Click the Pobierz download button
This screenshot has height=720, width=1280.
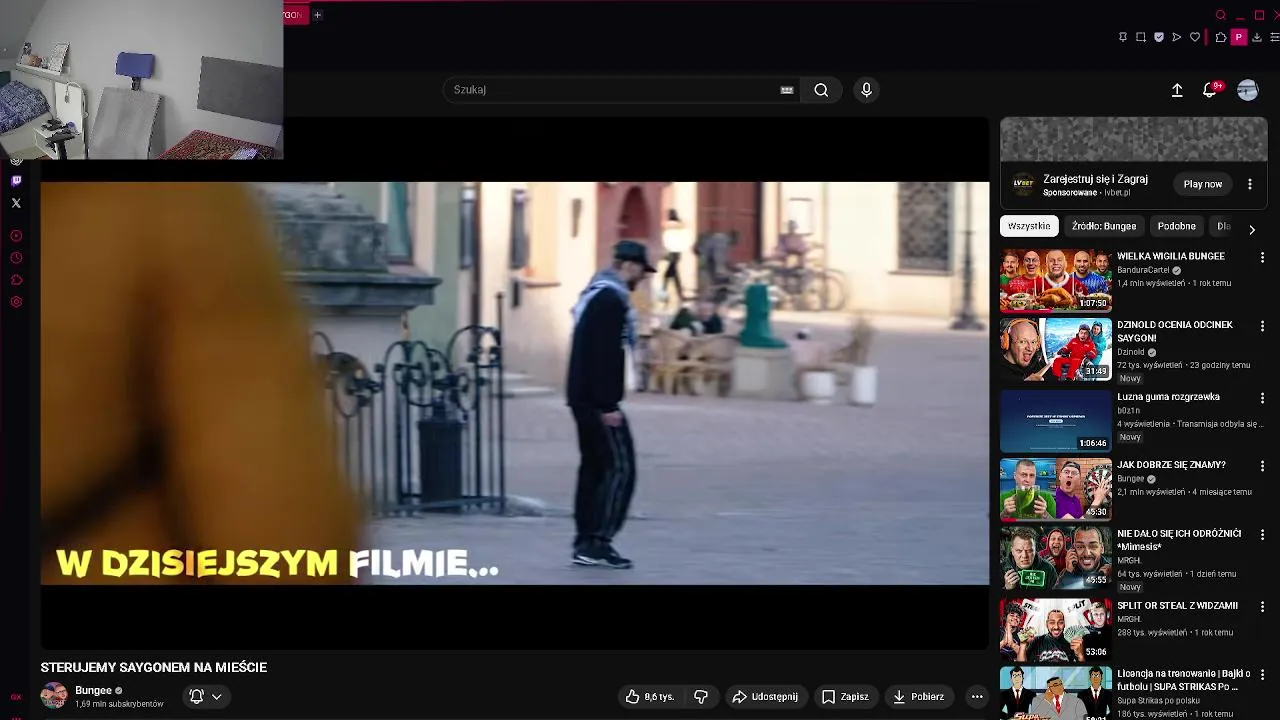click(918, 697)
